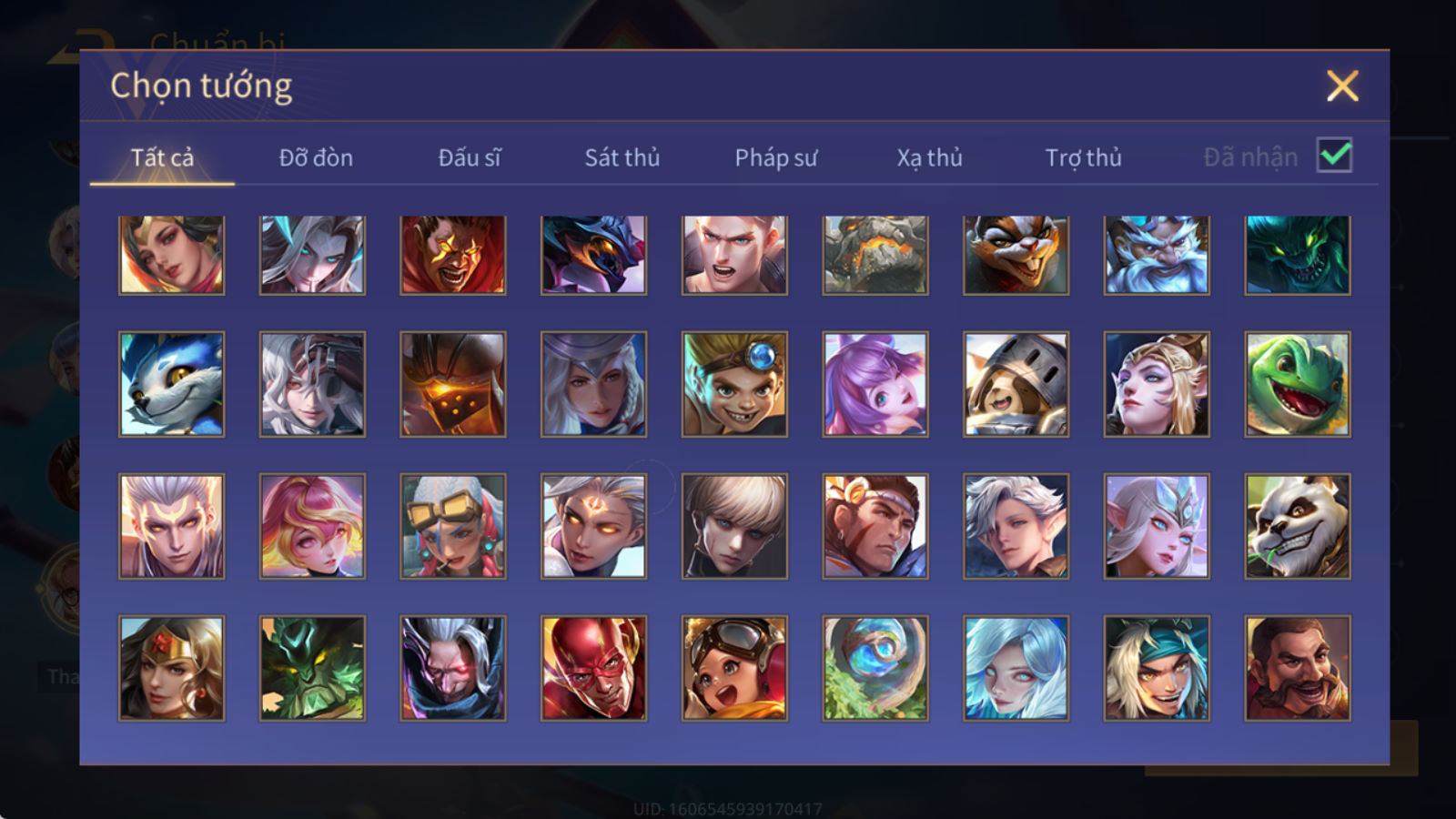
Task: Open the Đấu sĩ tab
Action: pos(470,157)
